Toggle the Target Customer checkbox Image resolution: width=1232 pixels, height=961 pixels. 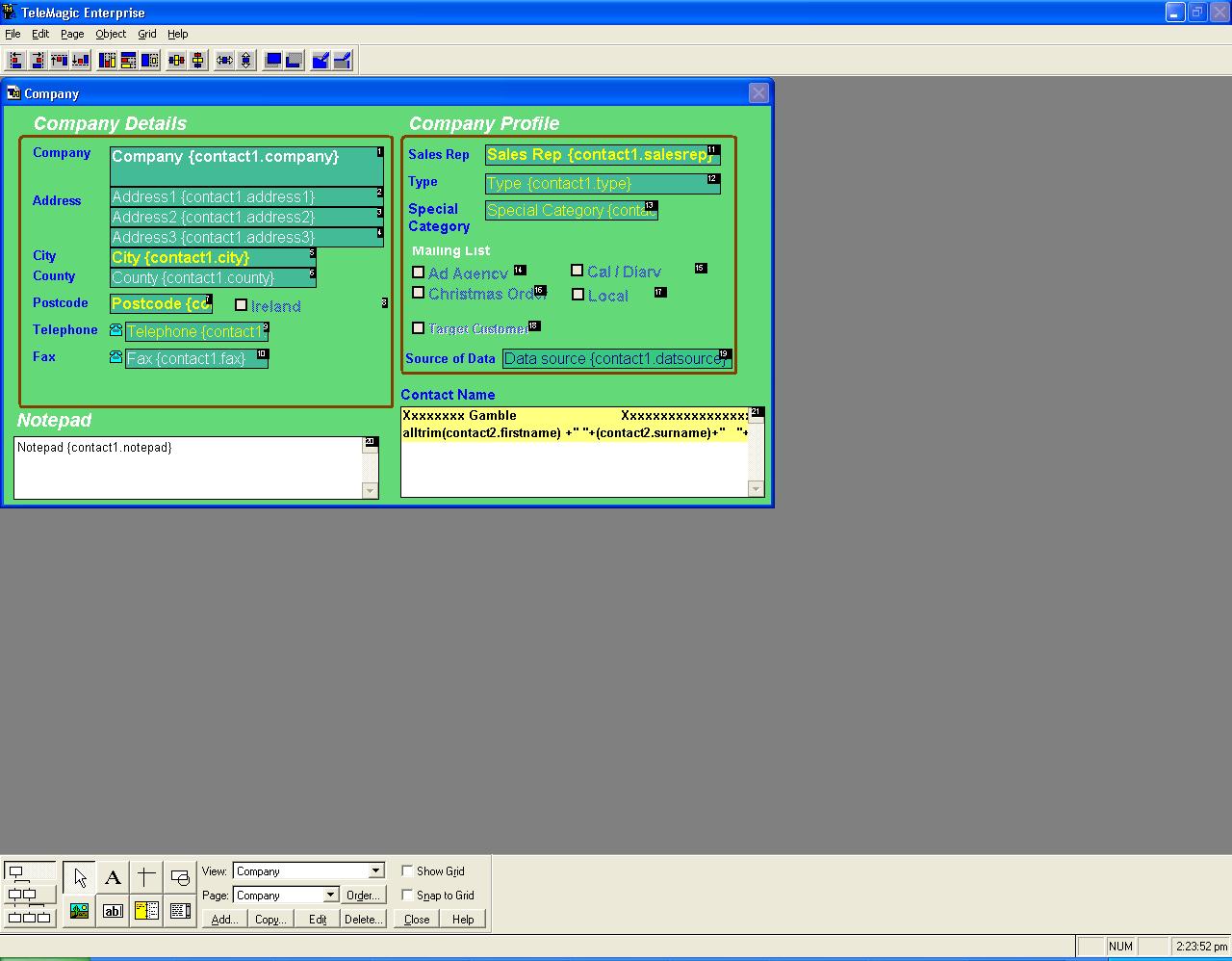pyautogui.click(x=419, y=328)
